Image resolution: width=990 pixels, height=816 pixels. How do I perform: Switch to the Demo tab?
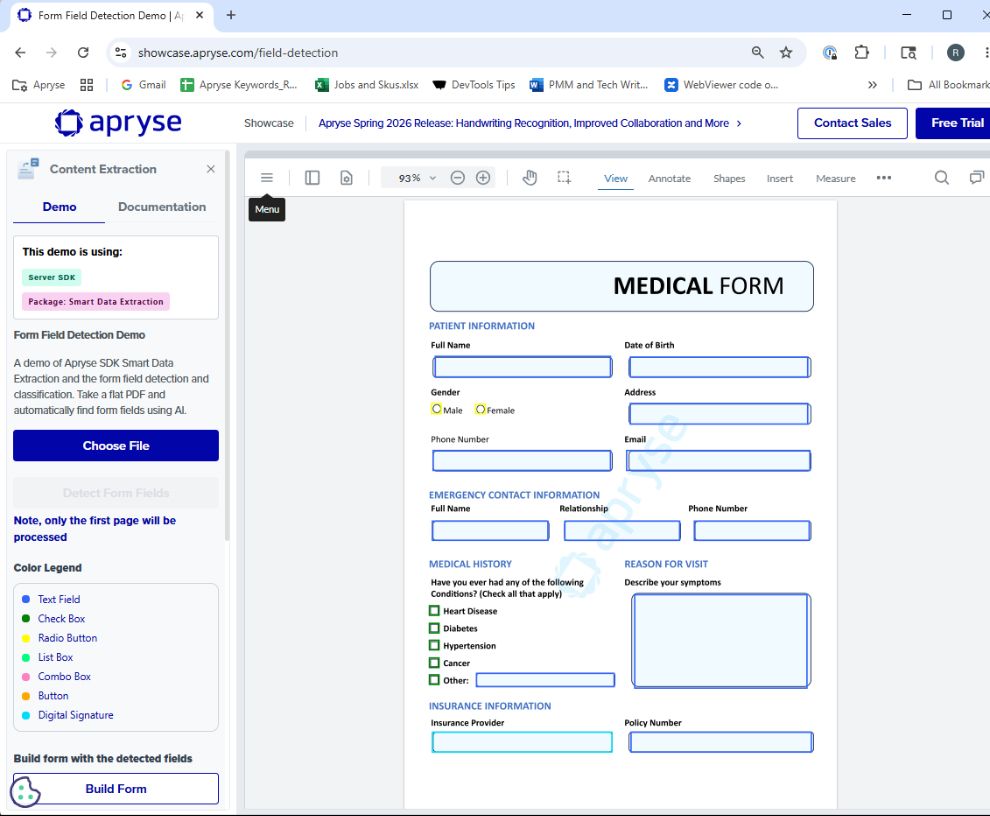[59, 207]
